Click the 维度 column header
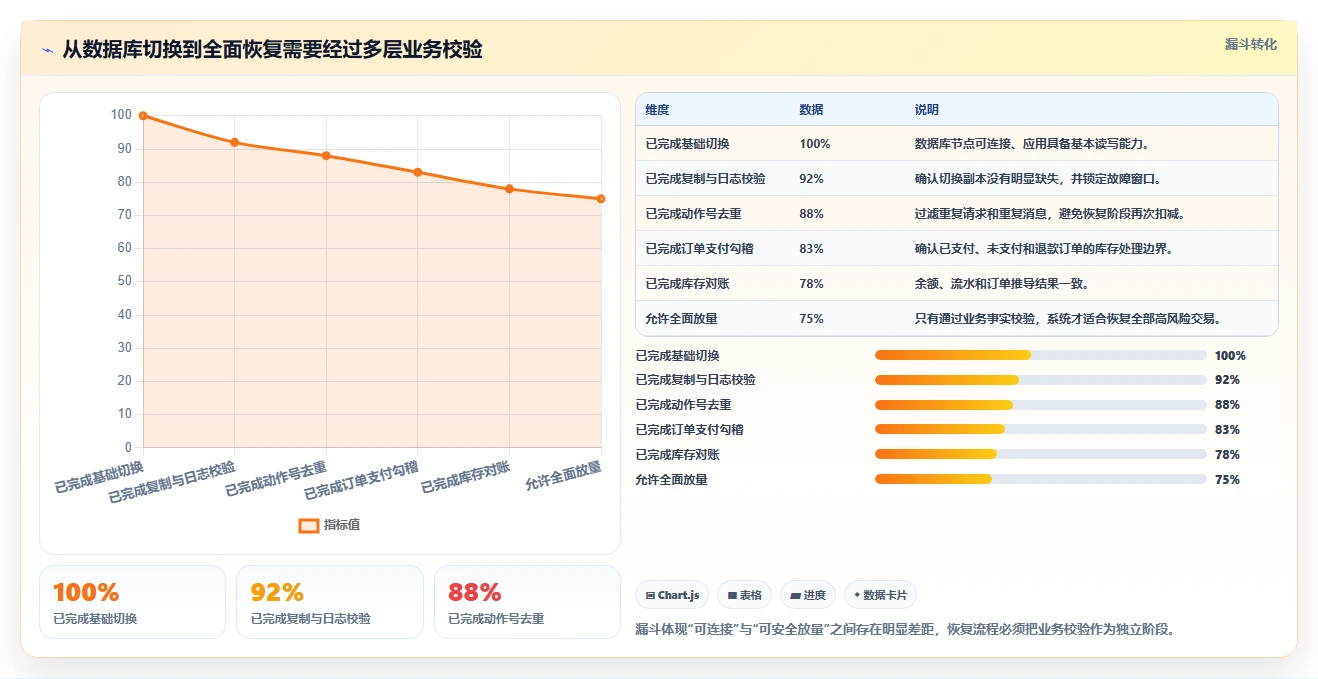The height and width of the screenshot is (679, 1318). pos(658,110)
